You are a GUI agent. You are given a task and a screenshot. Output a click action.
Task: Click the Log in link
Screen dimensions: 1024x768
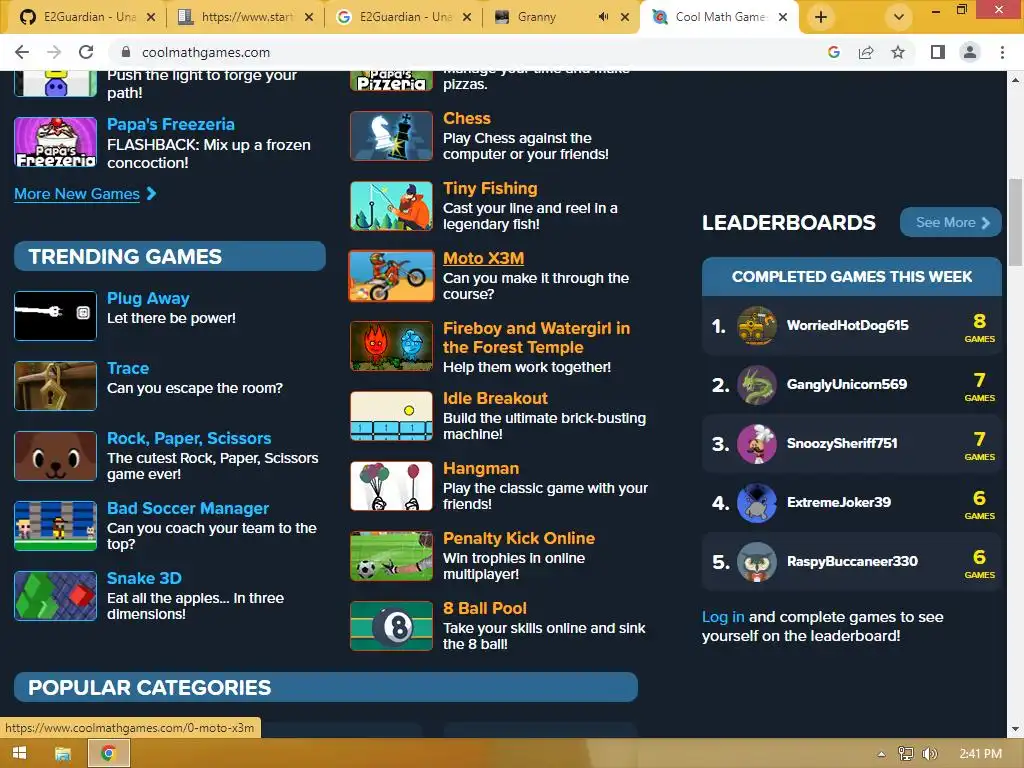click(723, 617)
